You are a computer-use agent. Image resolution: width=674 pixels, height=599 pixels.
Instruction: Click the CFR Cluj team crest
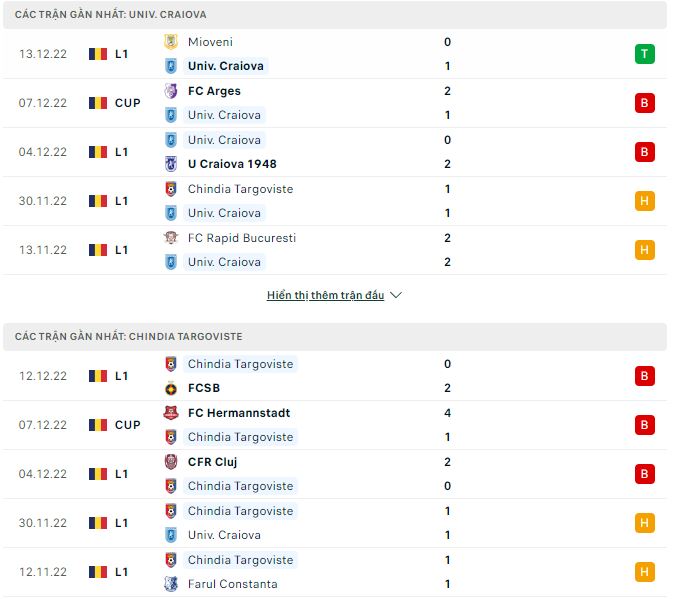coord(171,462)
